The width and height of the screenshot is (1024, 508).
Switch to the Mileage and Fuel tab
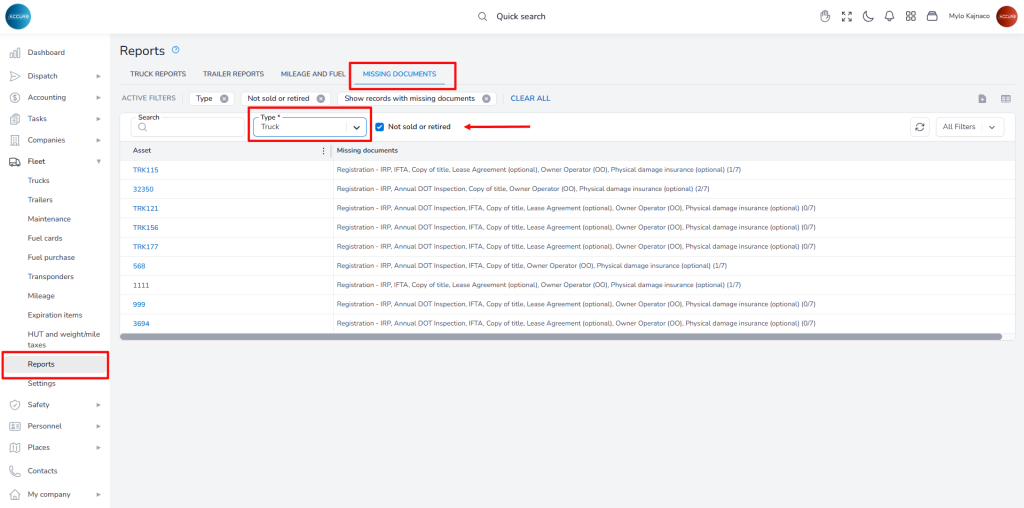(x=315, y=74)
